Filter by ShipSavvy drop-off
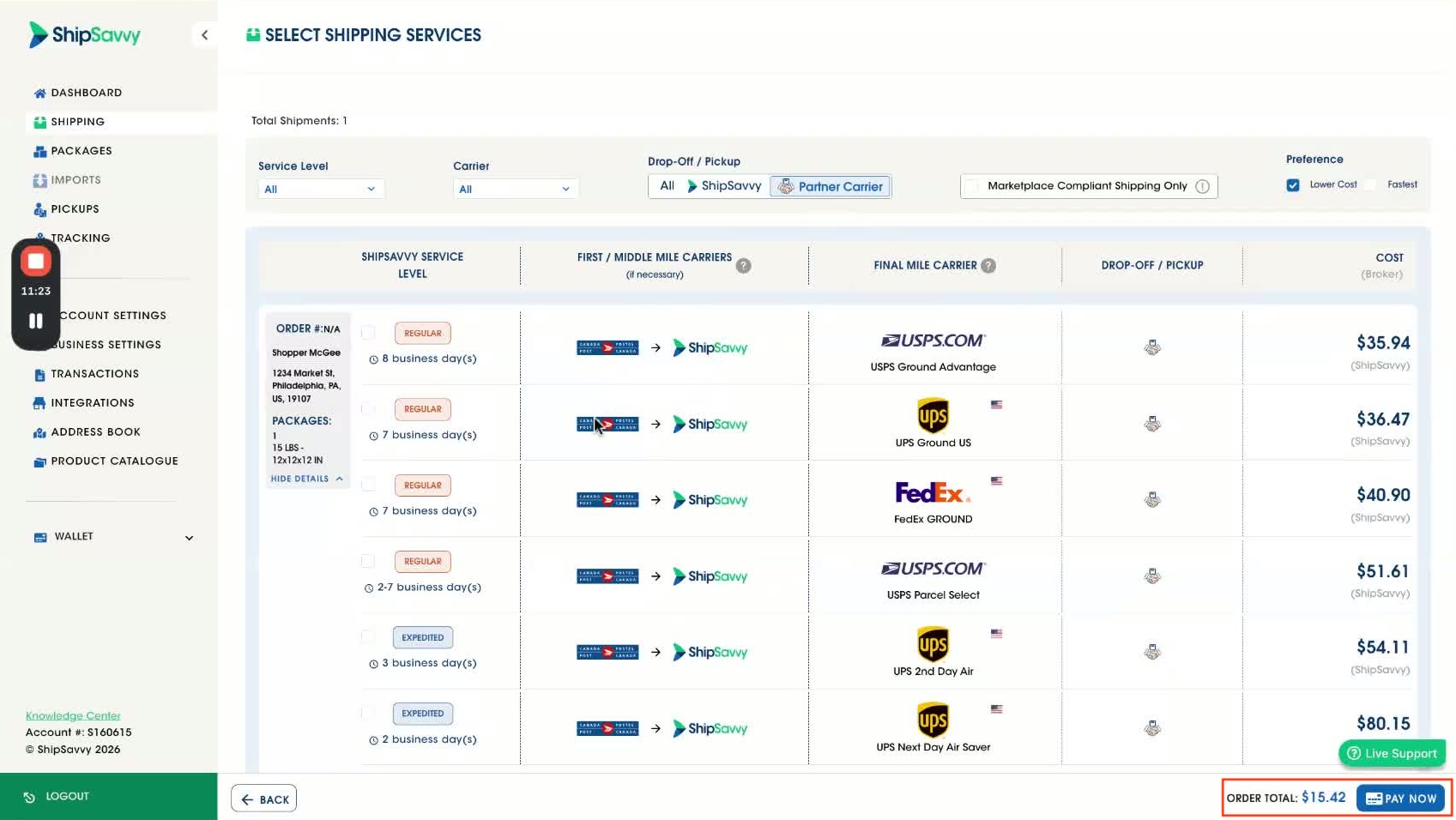This screenshot has height=820, width=1456. coord(724,186)
